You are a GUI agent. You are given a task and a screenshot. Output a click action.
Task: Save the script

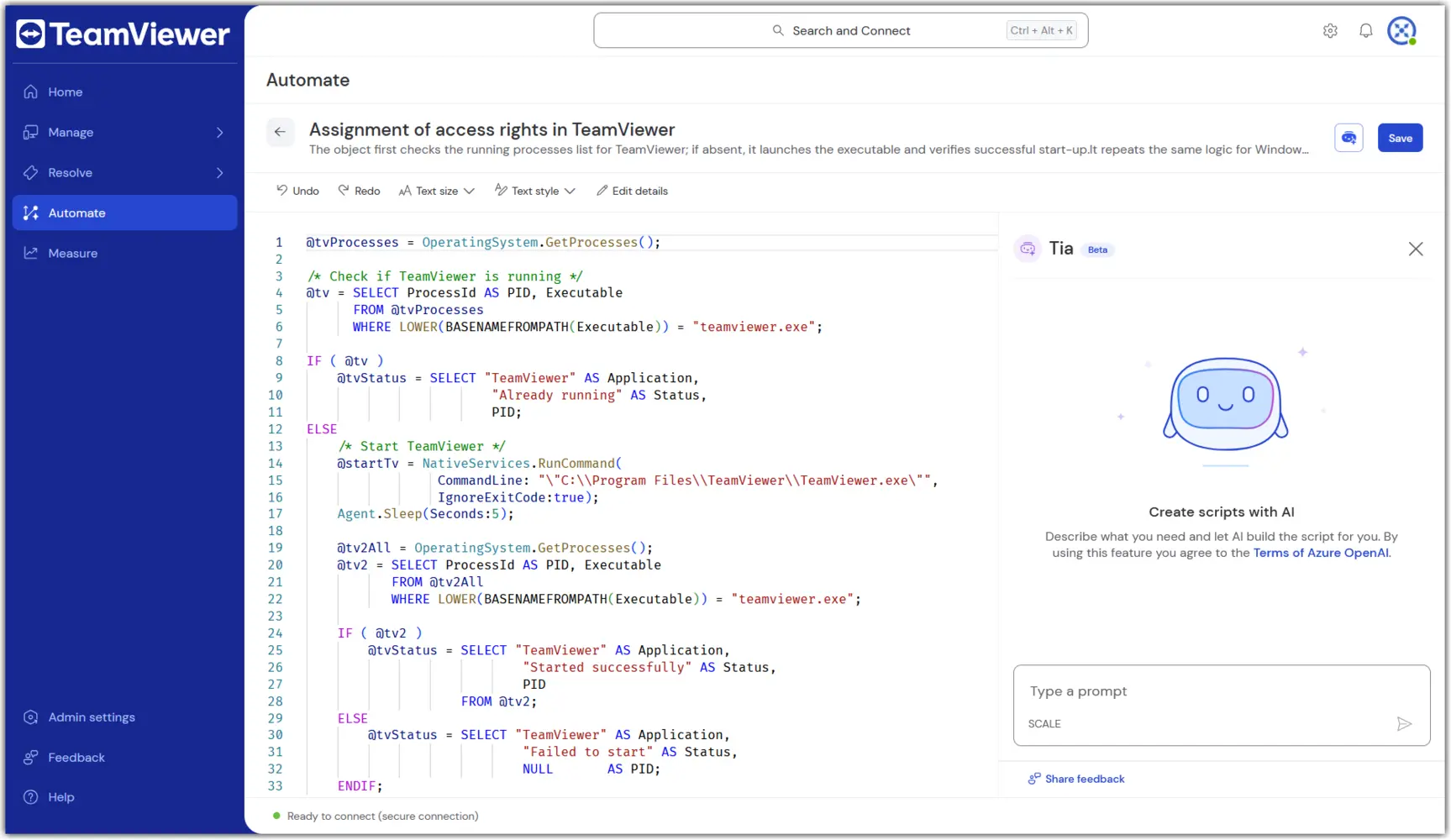coord(1400,138)
